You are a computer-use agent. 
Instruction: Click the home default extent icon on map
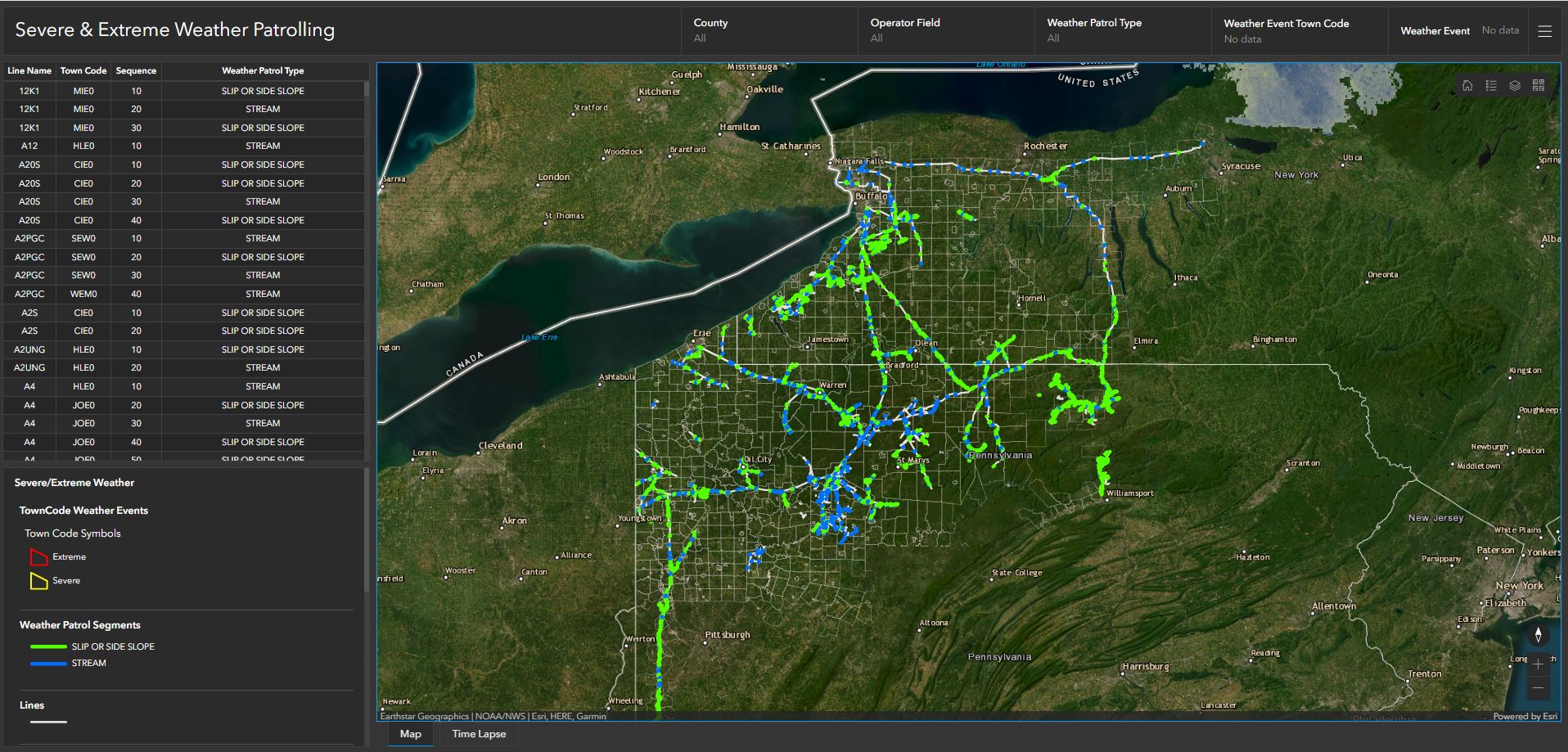pos(1467,84)
